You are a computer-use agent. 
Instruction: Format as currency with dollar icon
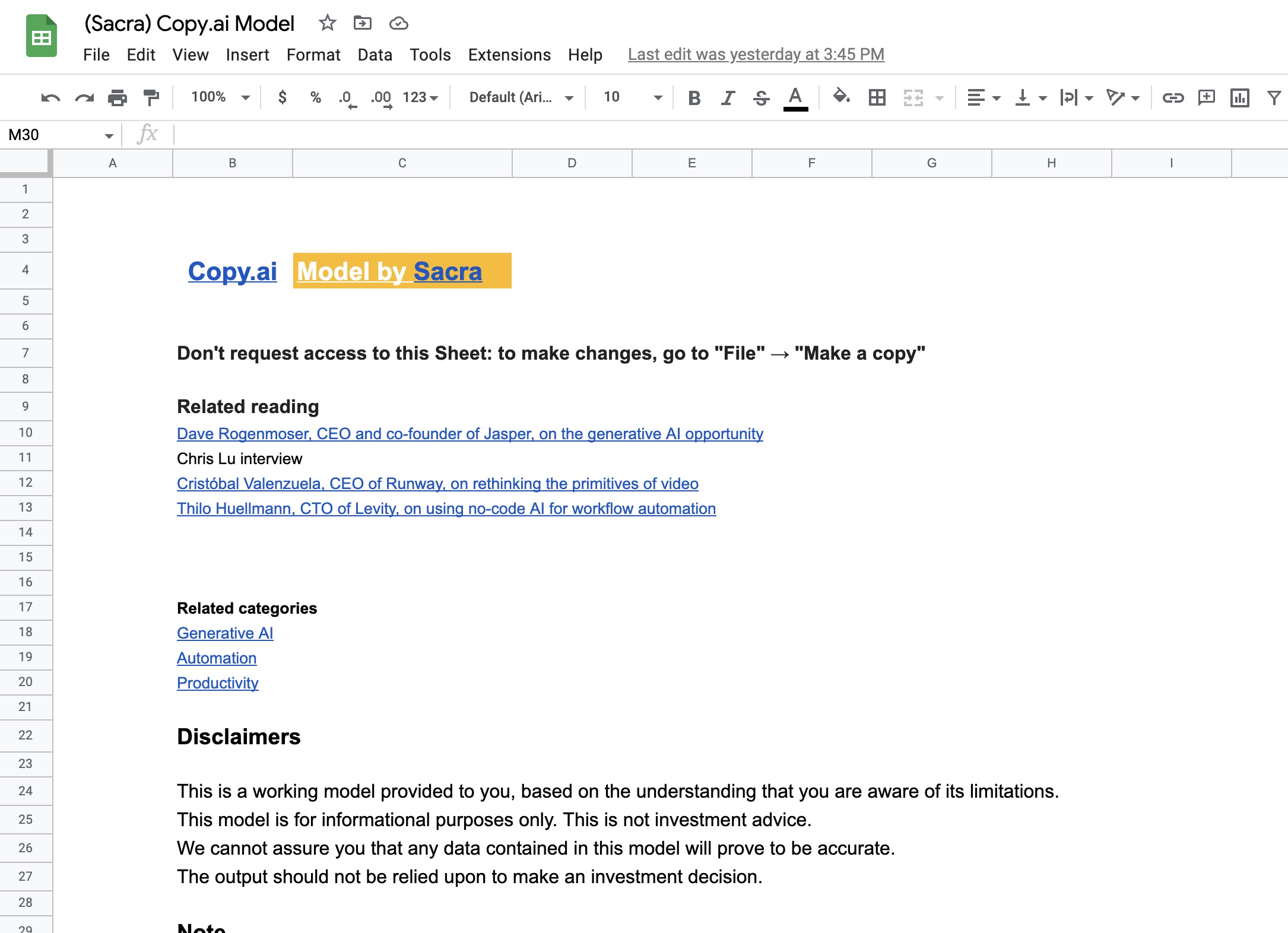click(283, 97)
